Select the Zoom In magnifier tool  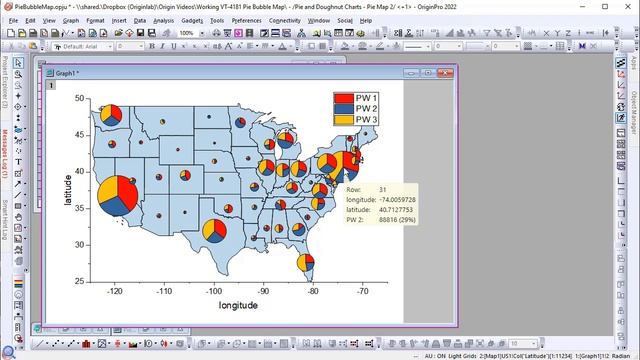click(18, 74)
